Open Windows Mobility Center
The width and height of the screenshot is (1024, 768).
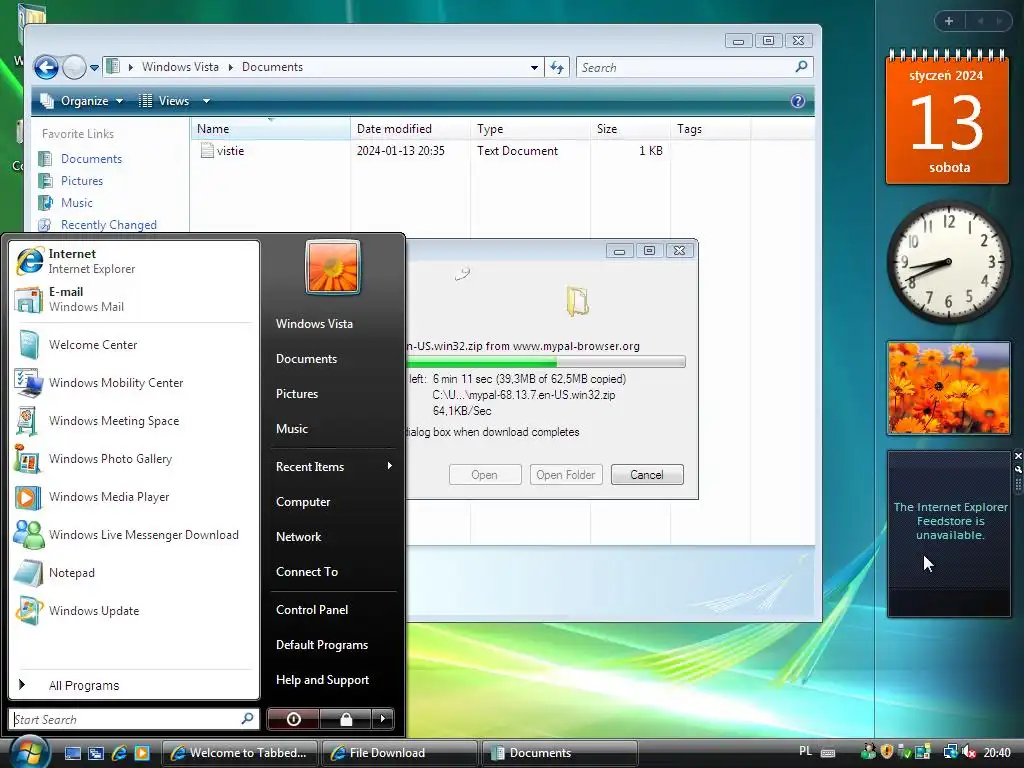pyautogui.click(x=134, y=383)
